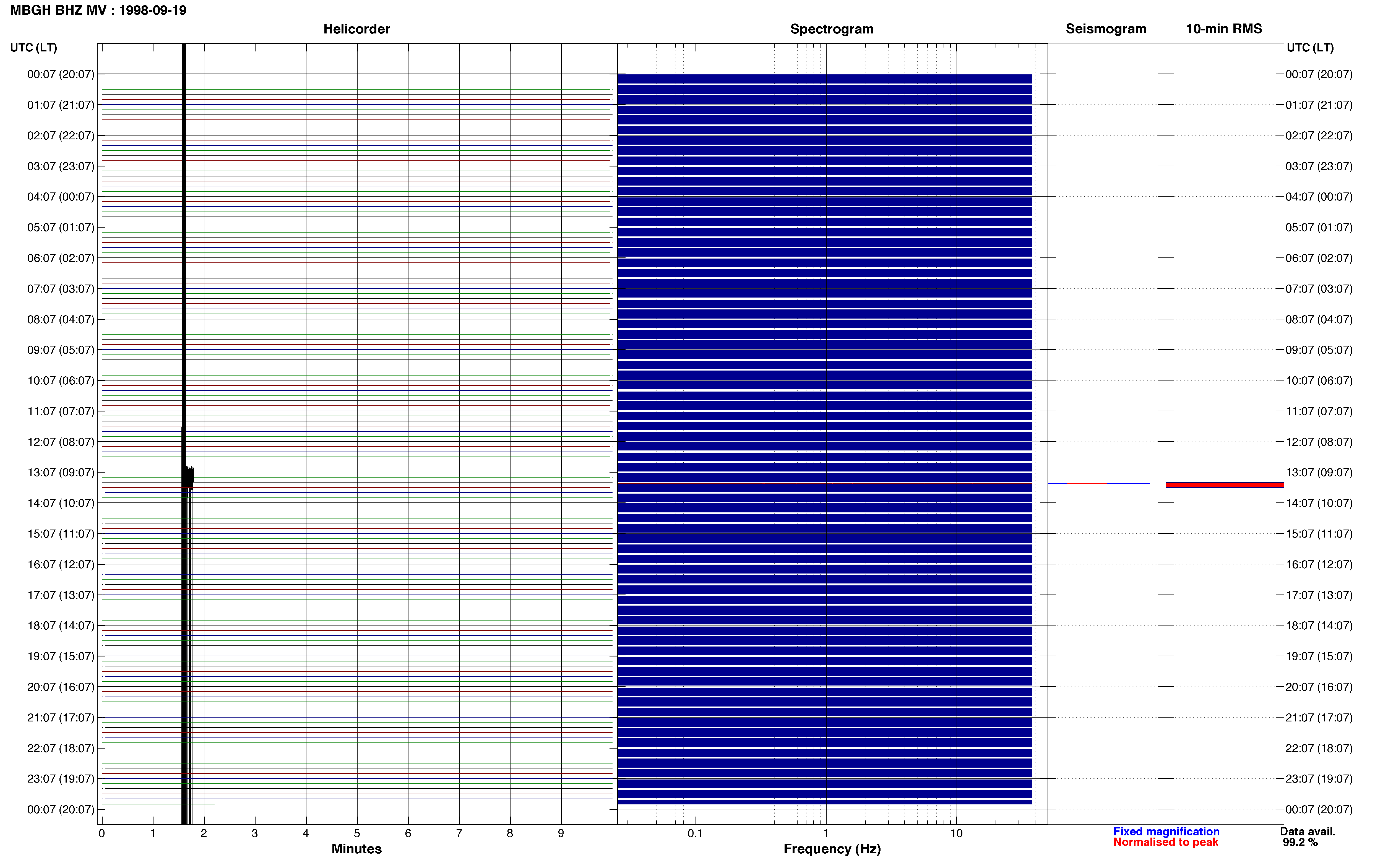Click the '4' tick label on the Minutes axis

coord(306,833)
